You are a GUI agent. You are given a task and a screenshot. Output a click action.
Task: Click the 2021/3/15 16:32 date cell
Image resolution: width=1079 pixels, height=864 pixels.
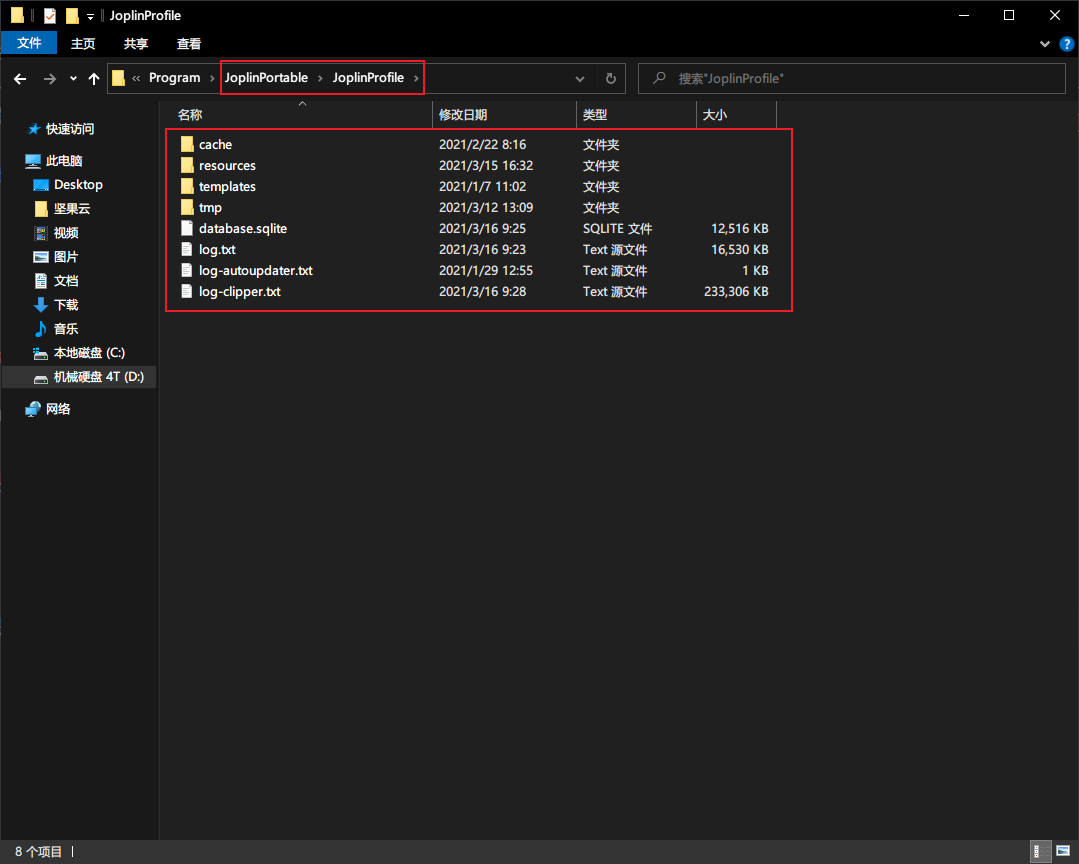click(486, 166)
